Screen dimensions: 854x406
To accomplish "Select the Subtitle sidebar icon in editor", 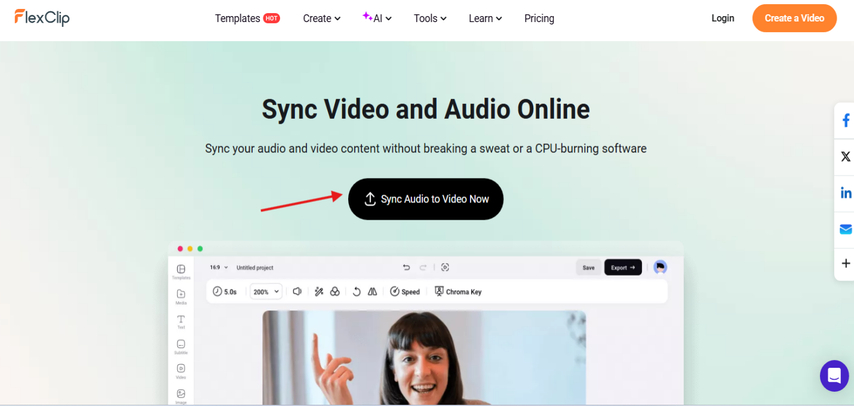I will coord(181,347).
